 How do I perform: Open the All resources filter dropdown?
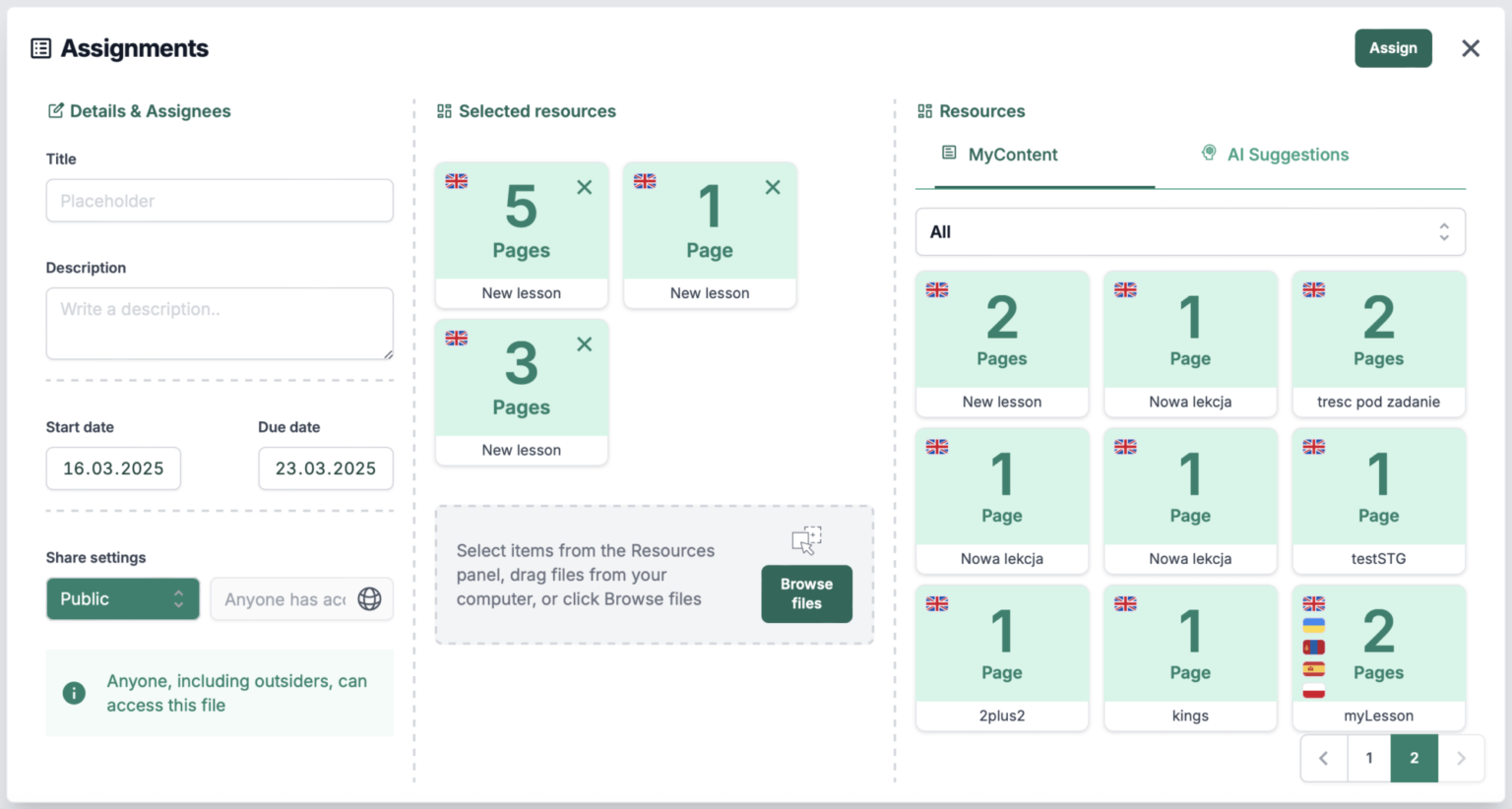click(1190, 231)
